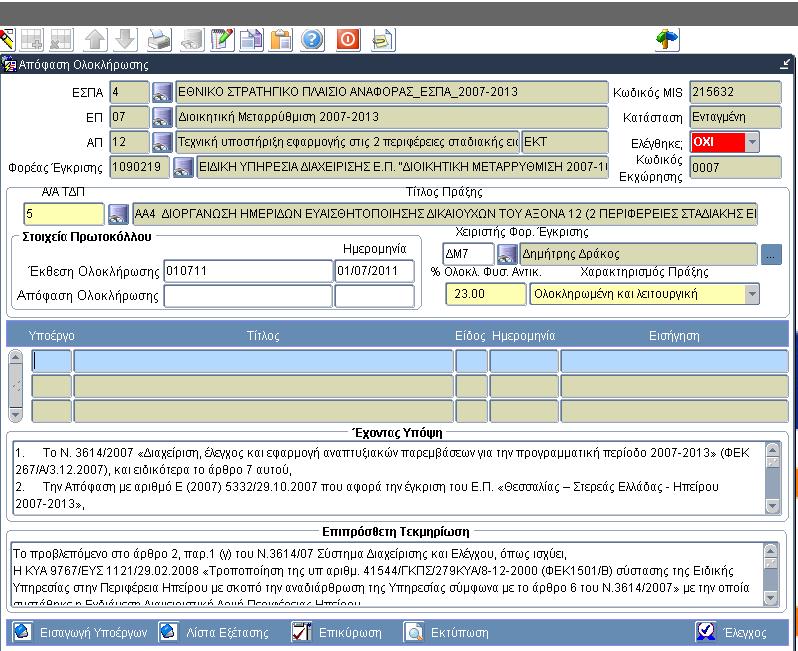Image resolution: width=798 pixels, height=651 pixels.
Task: Open lookup list next to ΕΠ code 07
Action: point(162,117)
